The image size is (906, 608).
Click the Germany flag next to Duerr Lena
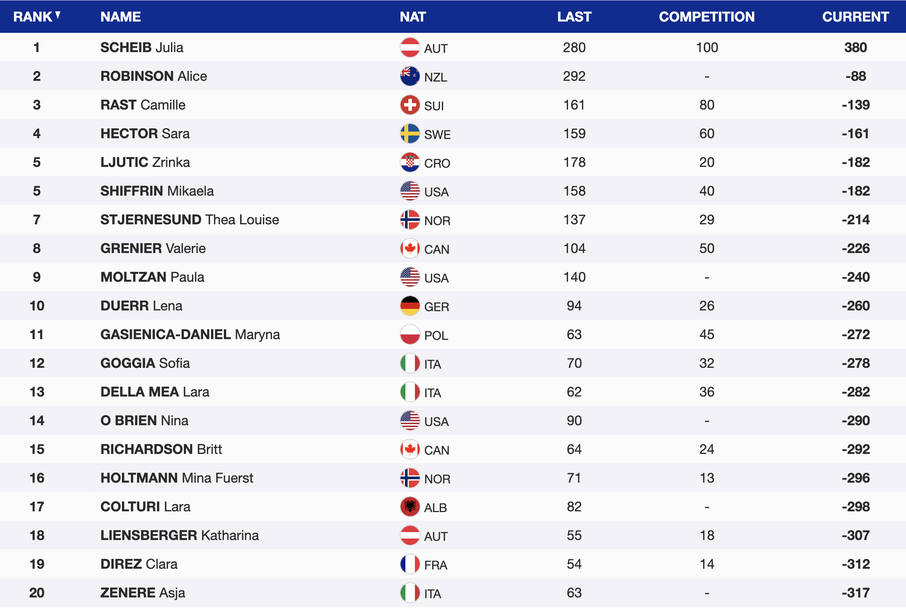click(410, 306)
